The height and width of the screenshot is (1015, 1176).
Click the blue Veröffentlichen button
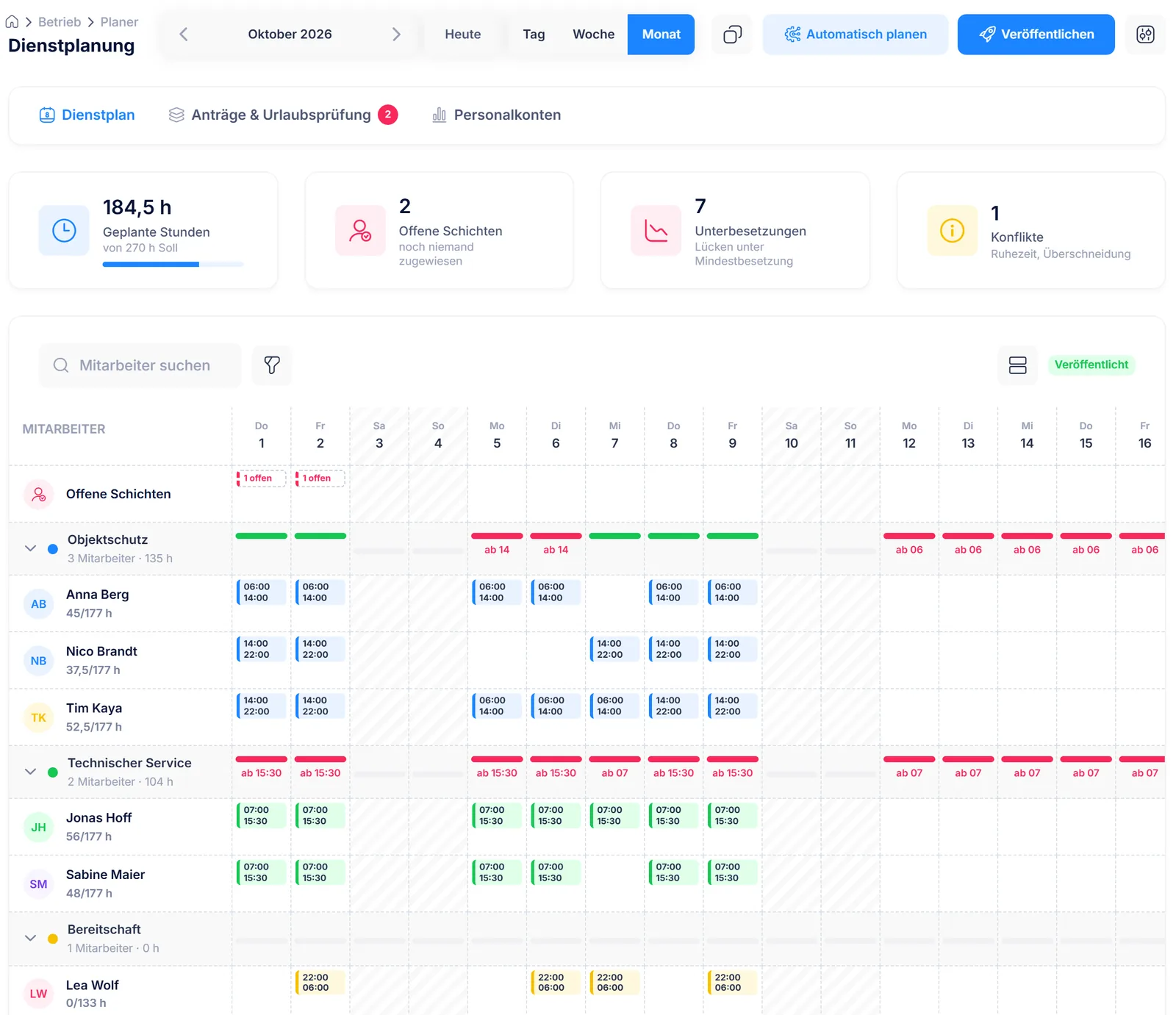(1036, 35)
